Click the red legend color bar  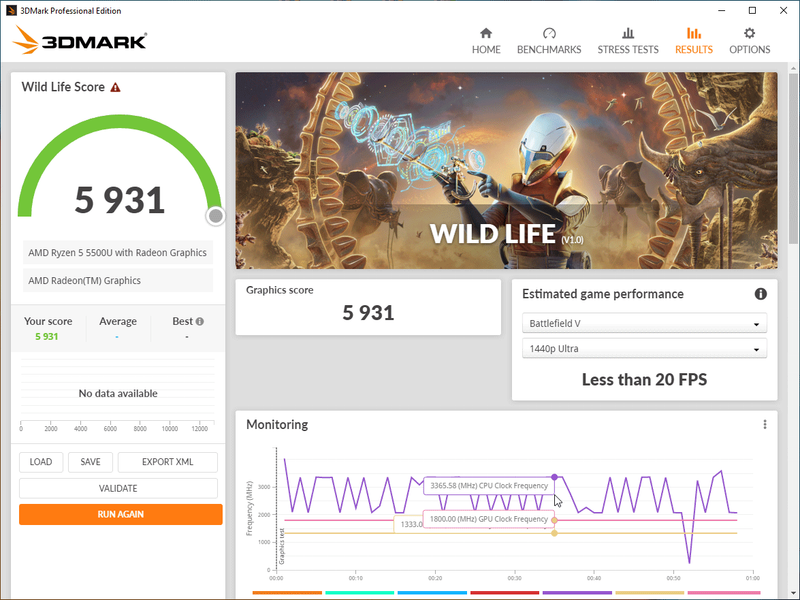point(505,593)
